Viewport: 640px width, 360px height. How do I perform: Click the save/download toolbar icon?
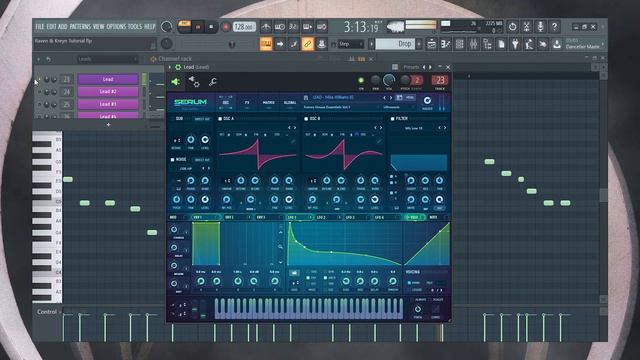[557, 44]
